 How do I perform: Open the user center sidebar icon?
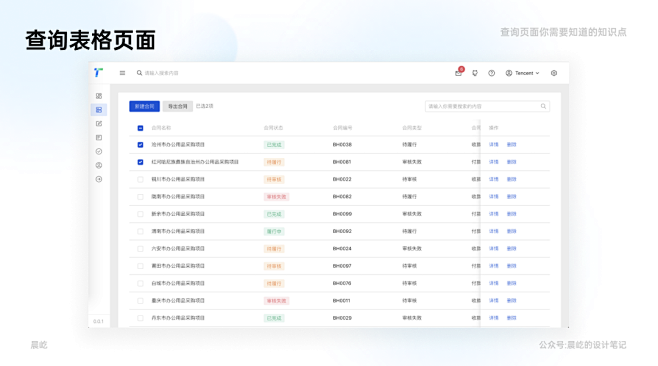[99, 165]
